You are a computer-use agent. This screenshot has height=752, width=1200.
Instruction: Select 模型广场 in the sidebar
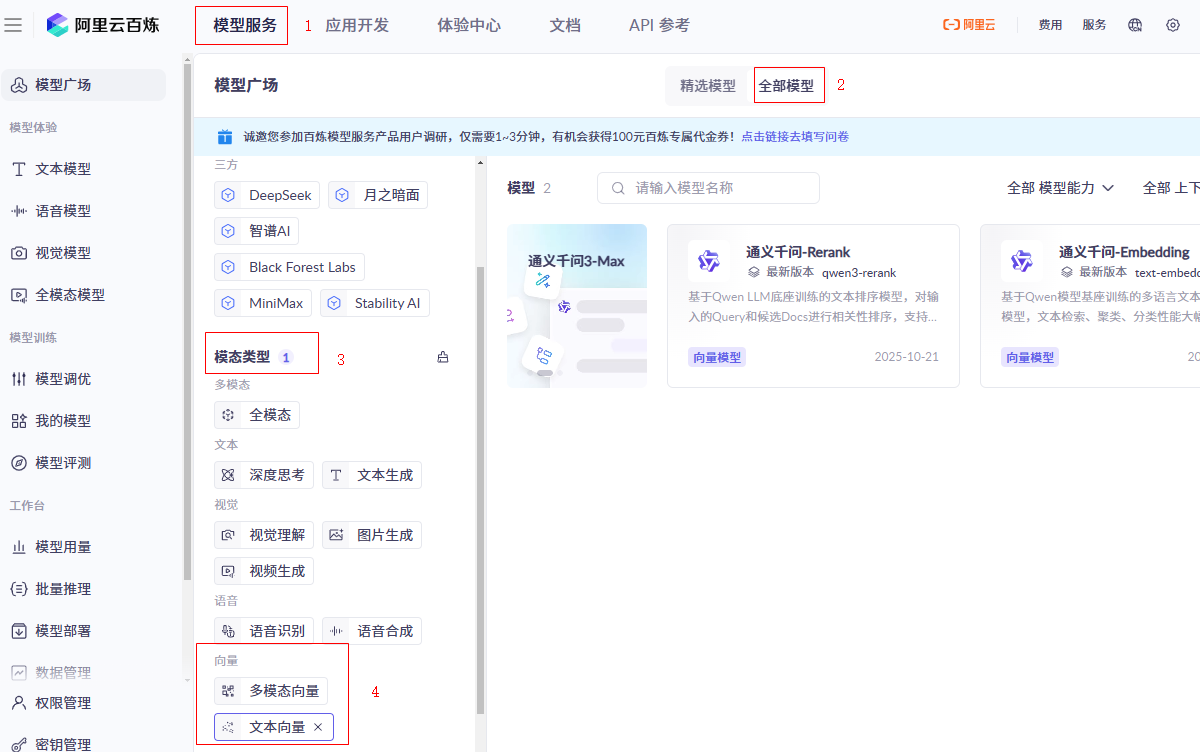tap(84, 85)
